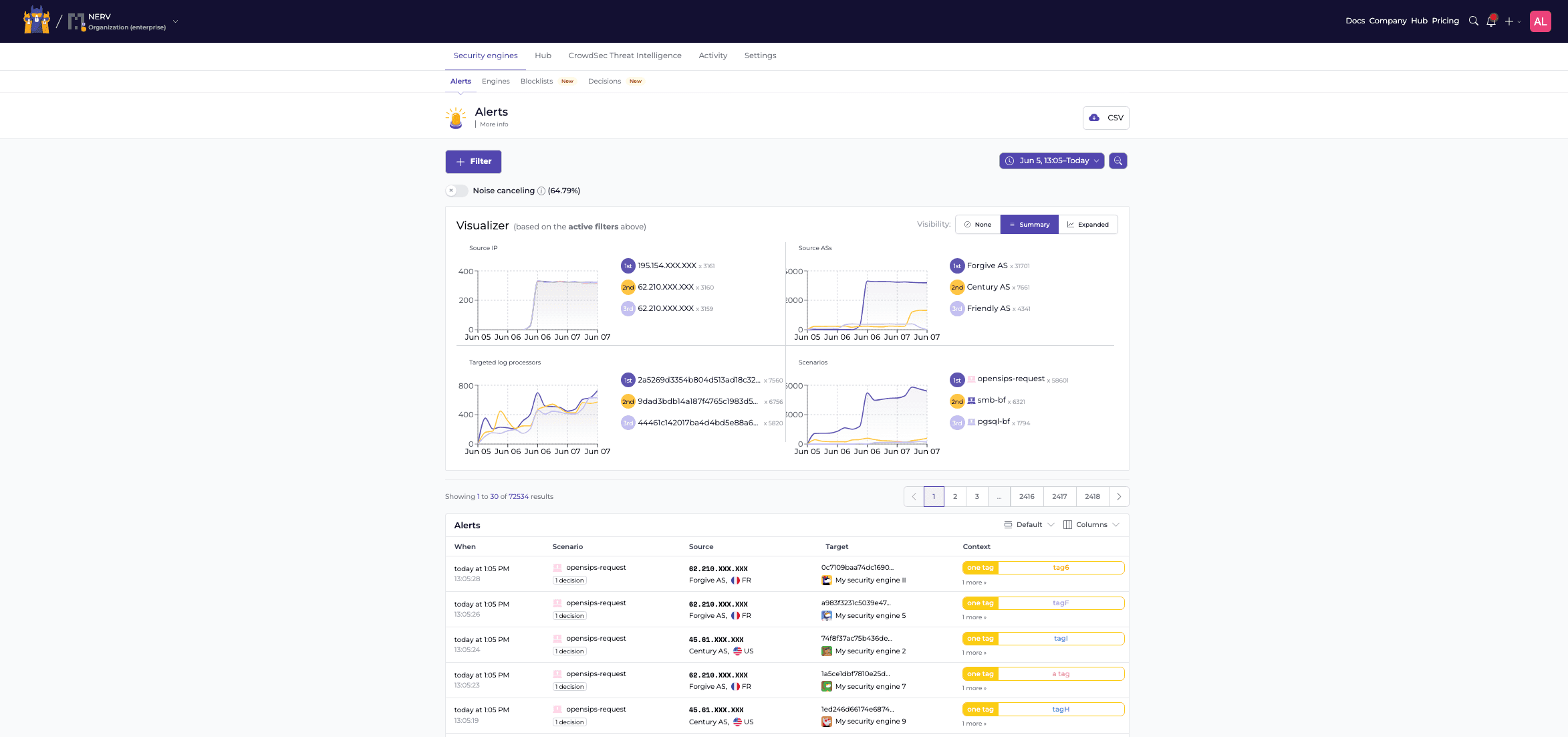Screen dimensions: 1568x737
Task: Click the 3rd rank badge for pgsql-bf
Action: tap(957, 423)
